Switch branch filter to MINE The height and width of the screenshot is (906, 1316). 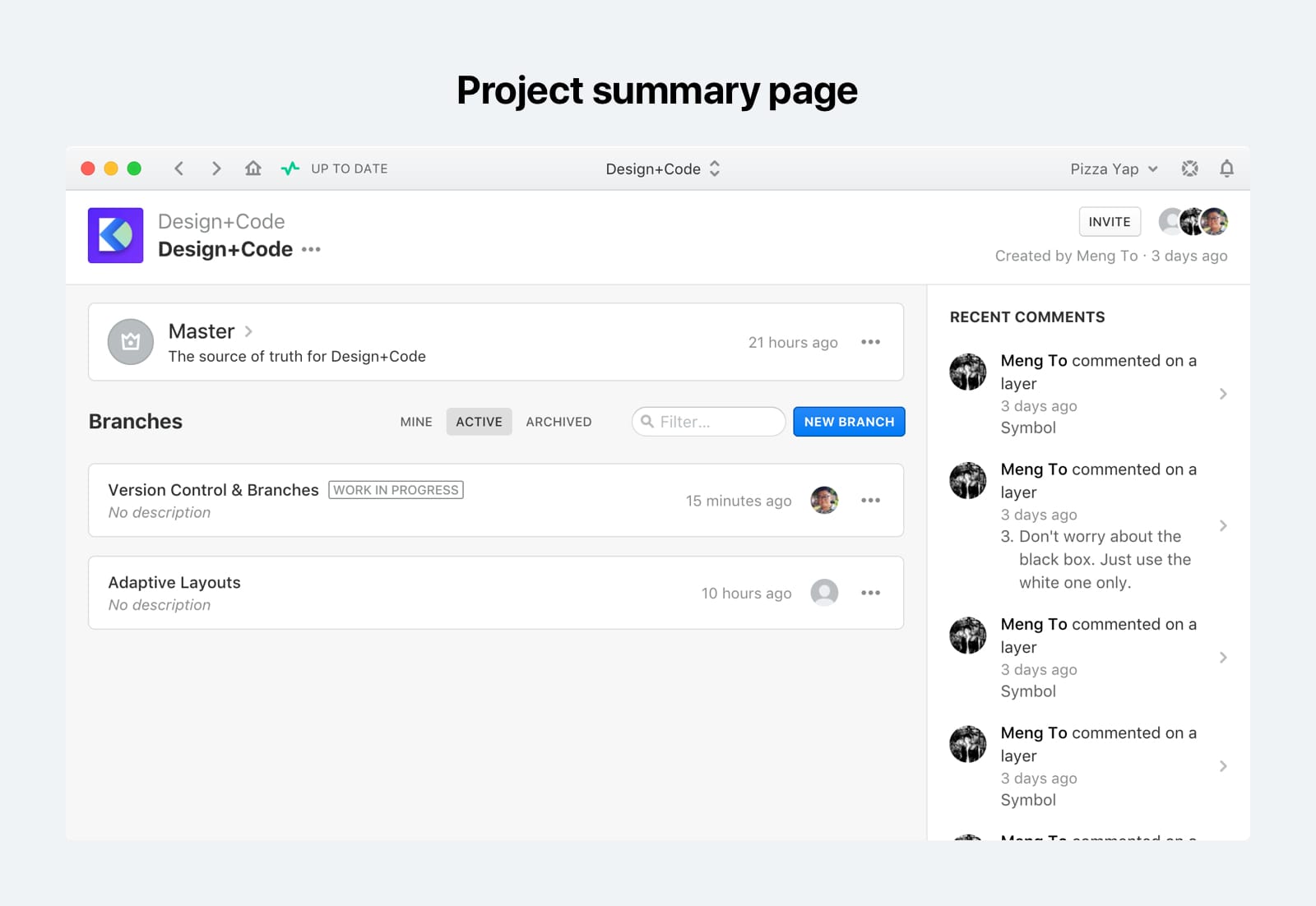pyautogui.click(x=416, y=421)
